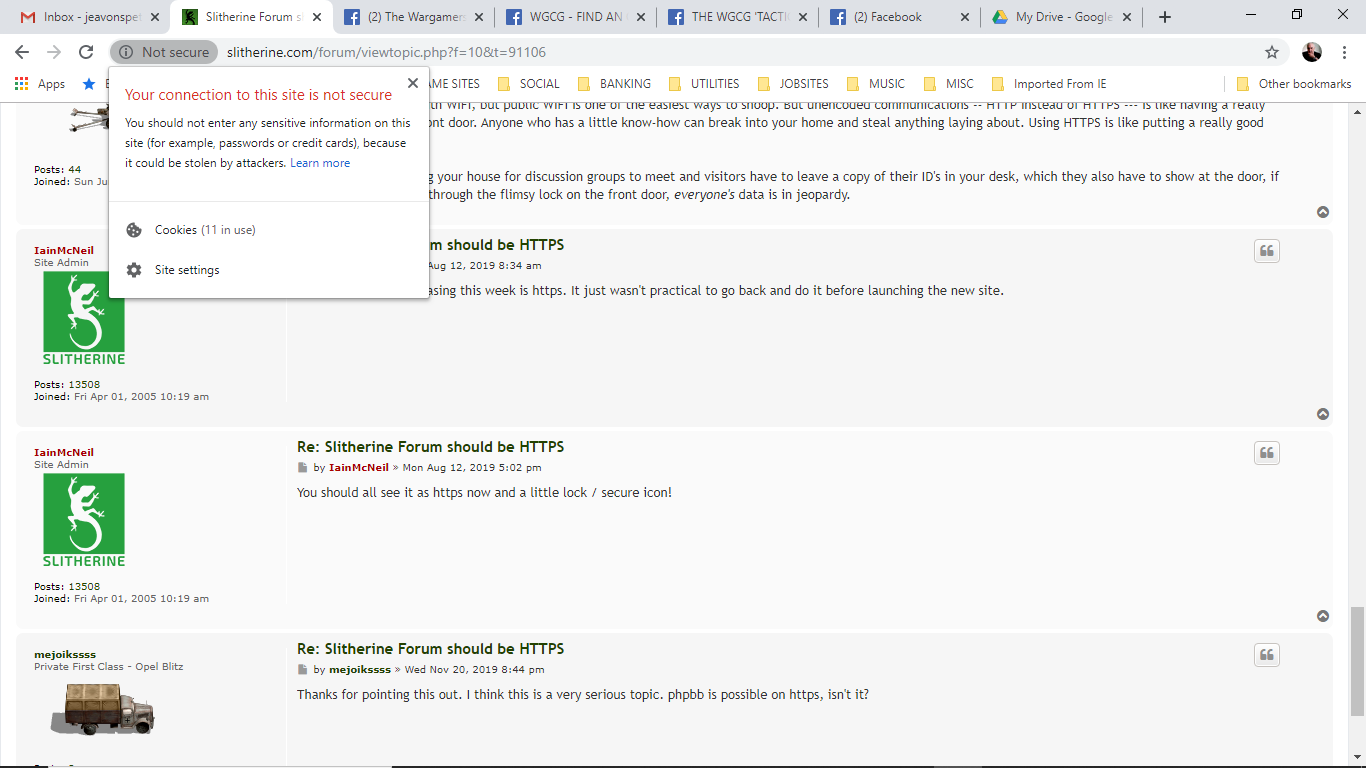Open the JOBSITES bookmarks folder
The height and width of the screenshot is (768, 1366).
pos(793,84)
